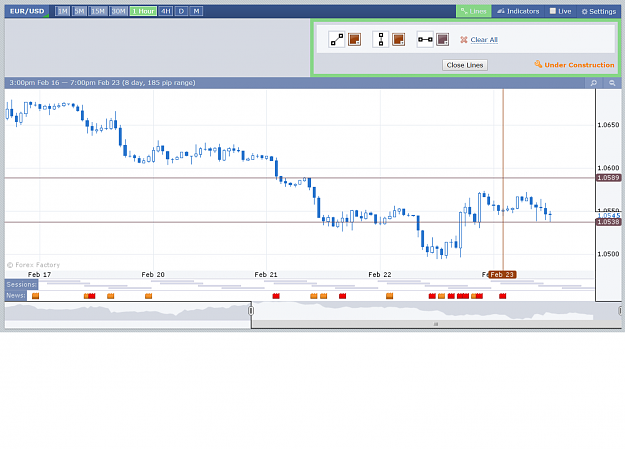Select the 1 Hour timeframe
This screenshot has width=625, height=449.
click(x=143, y=11)
